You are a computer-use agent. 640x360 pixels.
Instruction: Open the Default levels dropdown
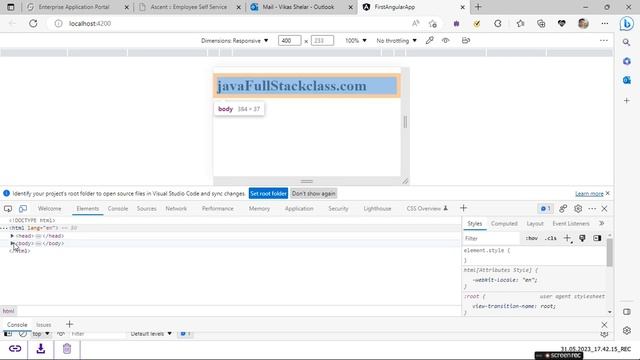pyautogui.click(x=151, y=333)
